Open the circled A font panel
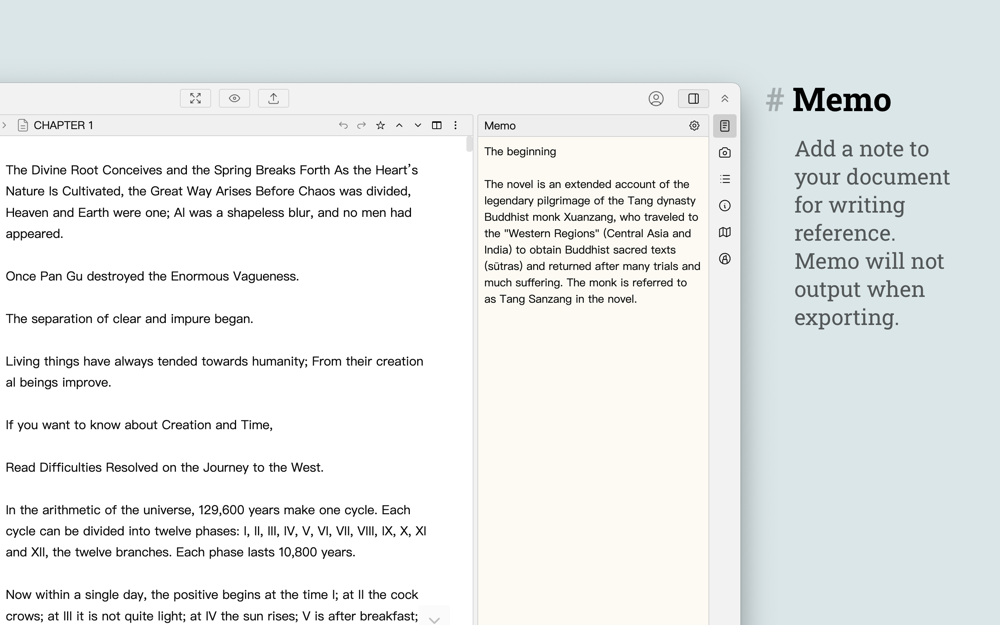The height and width of the screenshot is (625, 1000). (724, 259)
